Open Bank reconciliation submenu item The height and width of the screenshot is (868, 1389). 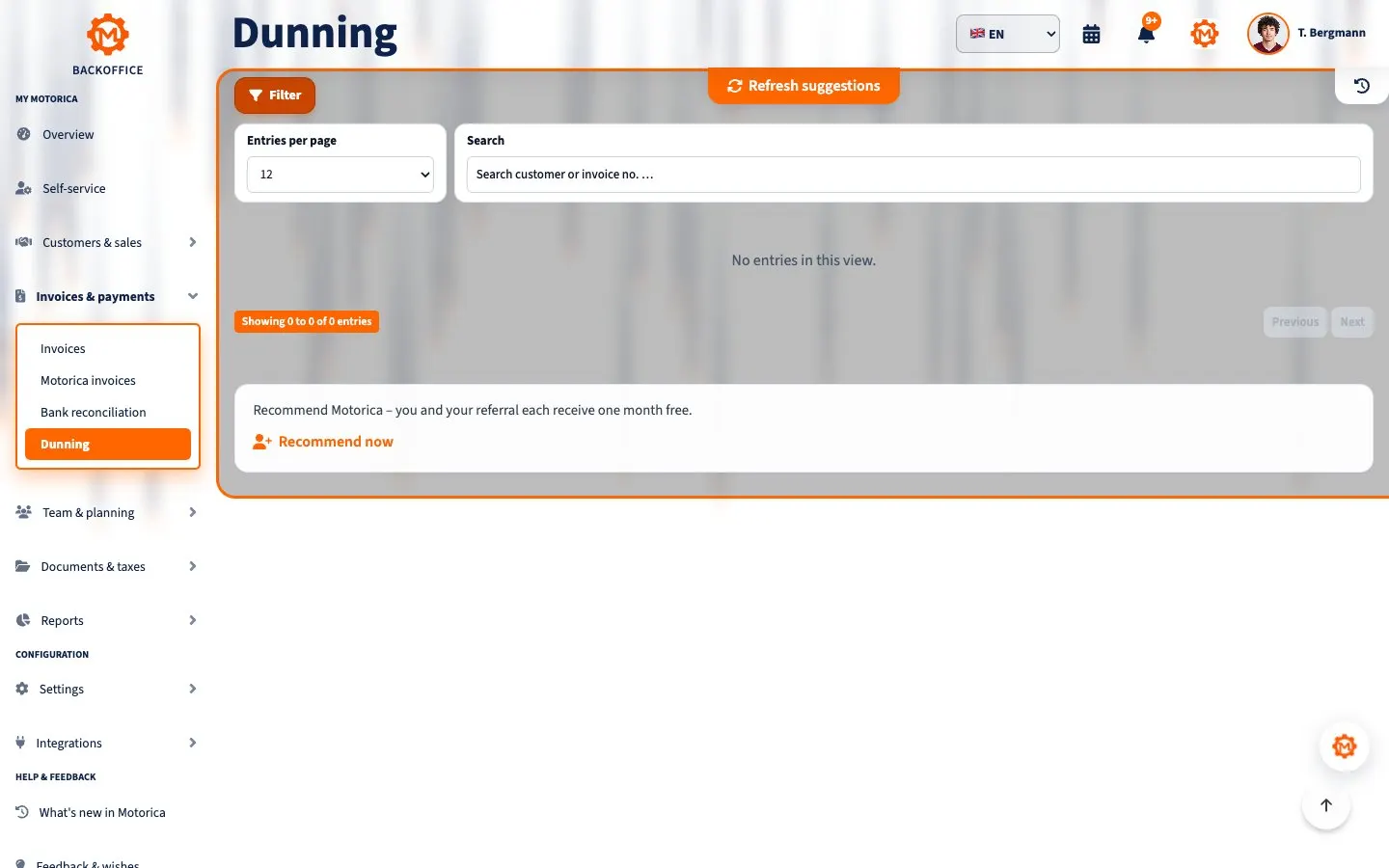pos(108,413)
